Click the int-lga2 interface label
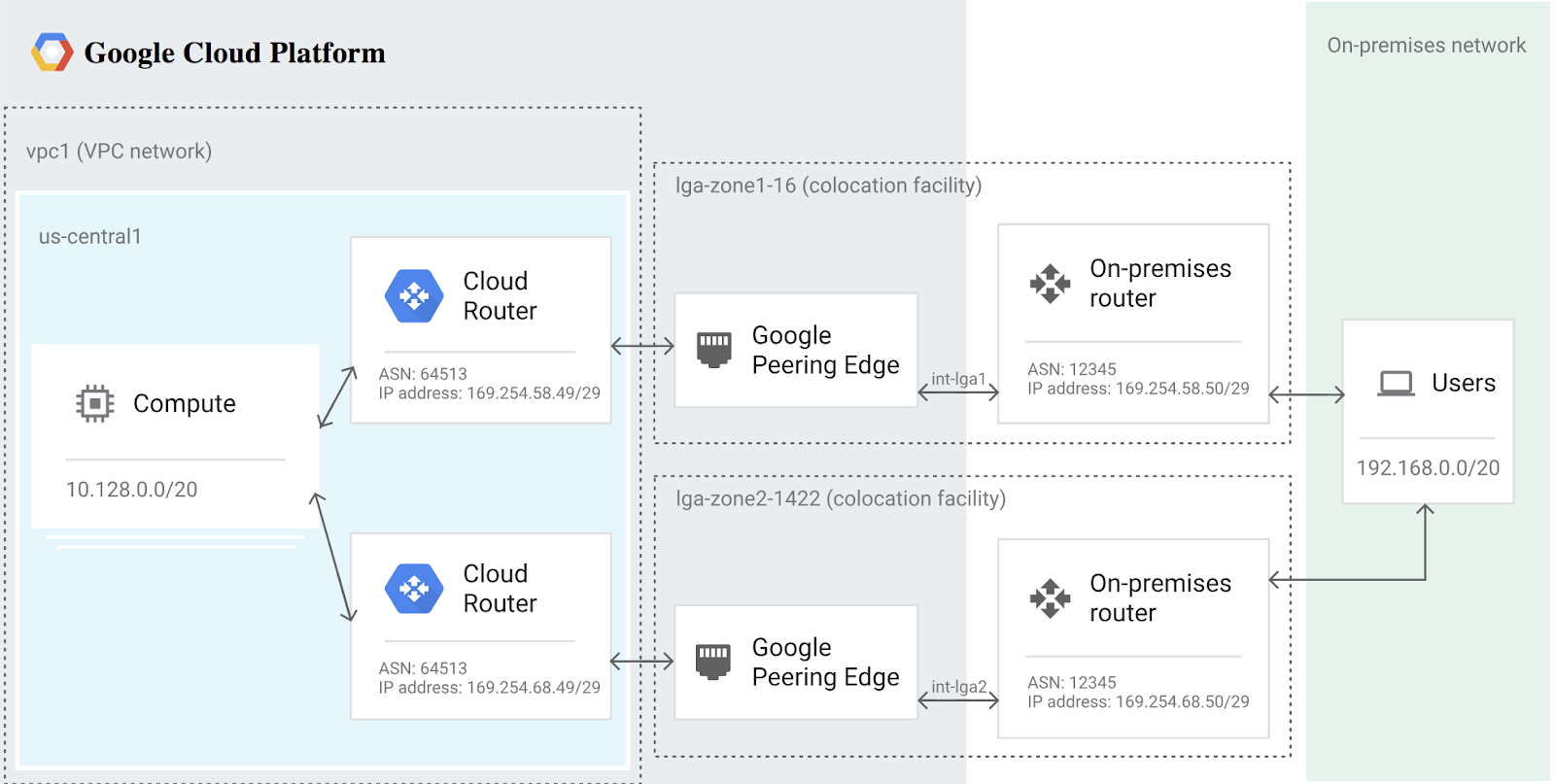This screenshot has width=1555, height=784. pos(958,687)
